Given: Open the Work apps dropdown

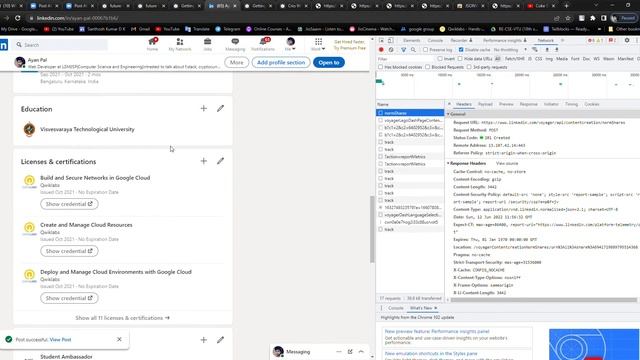Looking at the screenshot, I should coord(318,44).
